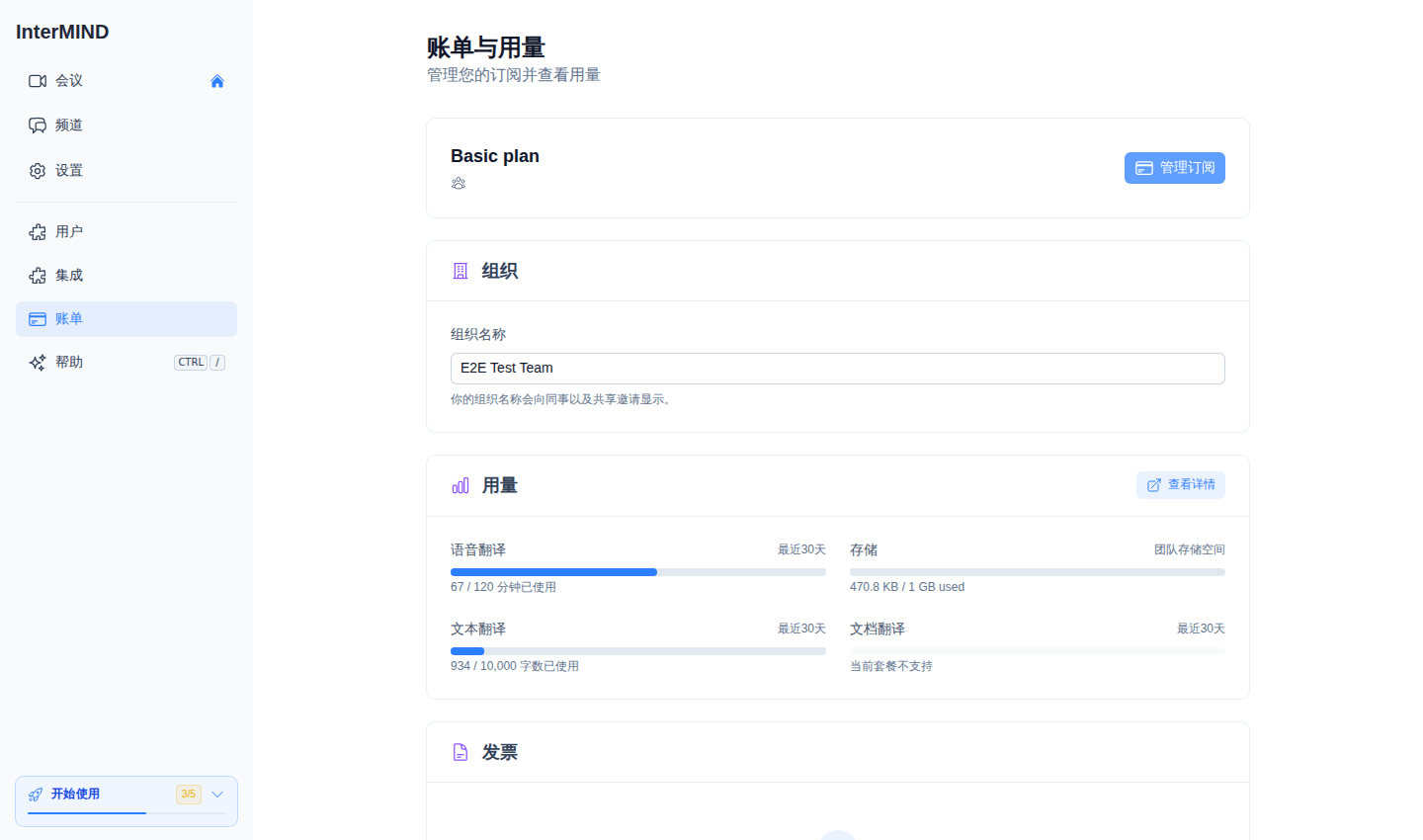Open the 用户 sidebar item

pos(126,232)
